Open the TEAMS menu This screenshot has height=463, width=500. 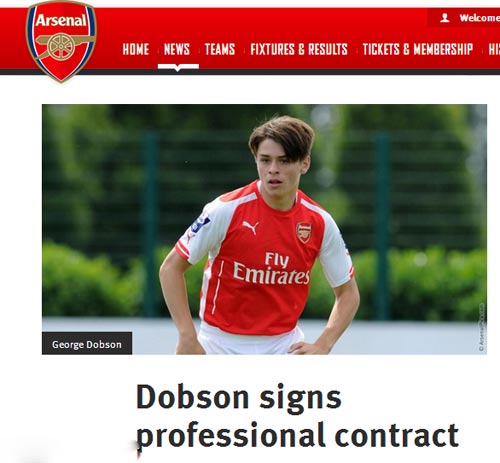pyautogui.click(x=220, y=49)
